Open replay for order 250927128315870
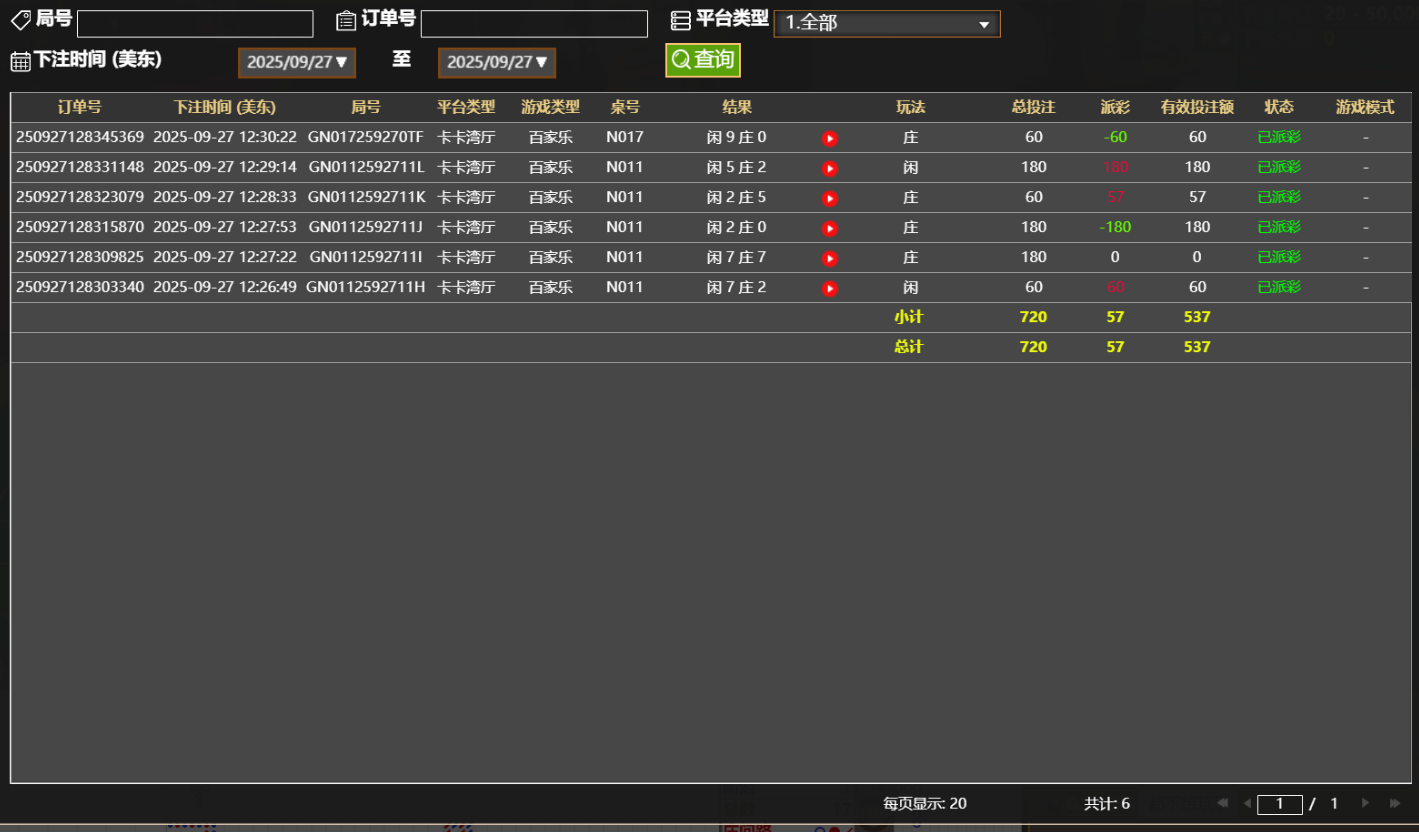 click(829, 228)
